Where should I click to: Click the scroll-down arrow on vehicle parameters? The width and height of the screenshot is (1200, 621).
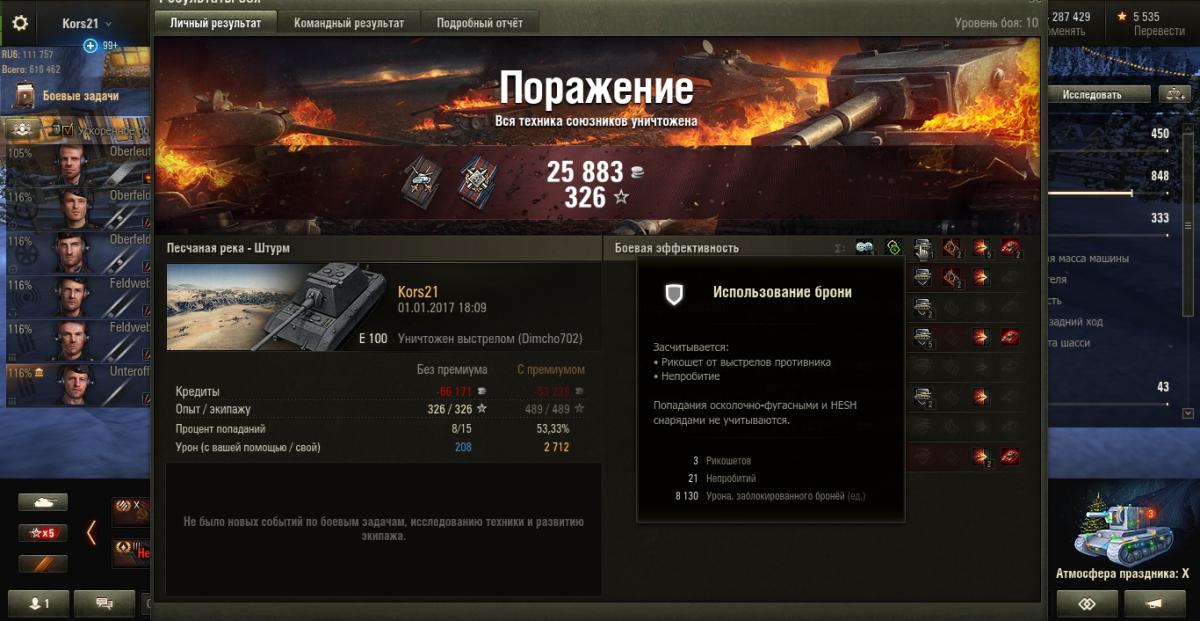click(1187, 413)
